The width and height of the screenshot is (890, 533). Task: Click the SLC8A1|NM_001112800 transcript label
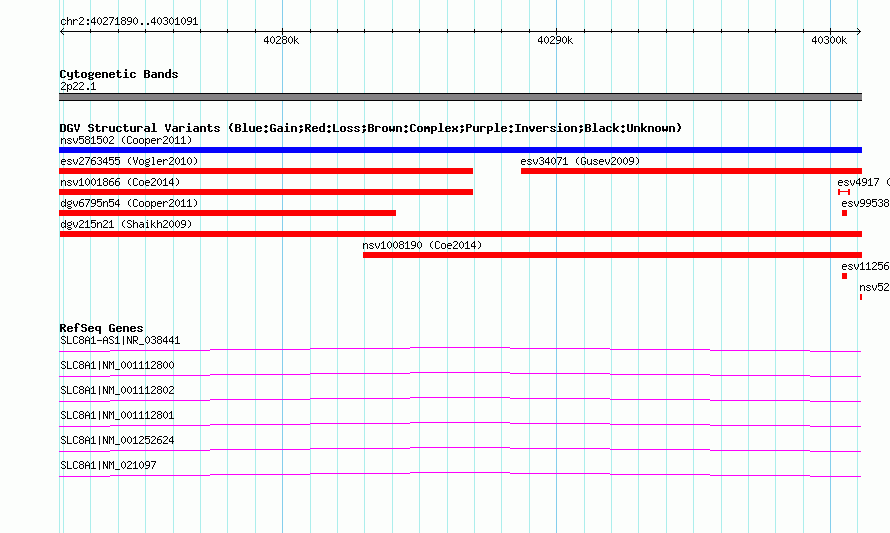[117, 366]
